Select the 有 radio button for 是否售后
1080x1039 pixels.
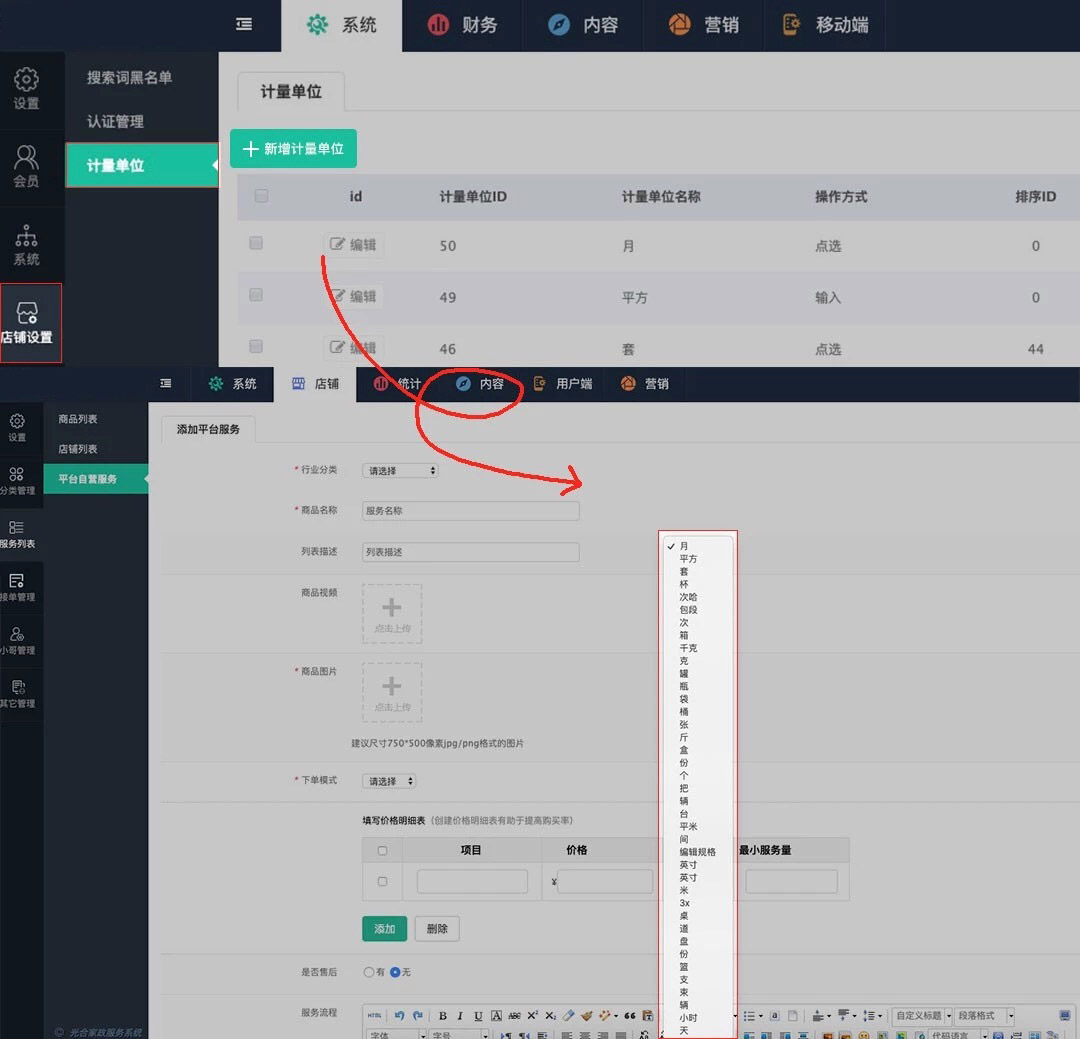[369, 972]
